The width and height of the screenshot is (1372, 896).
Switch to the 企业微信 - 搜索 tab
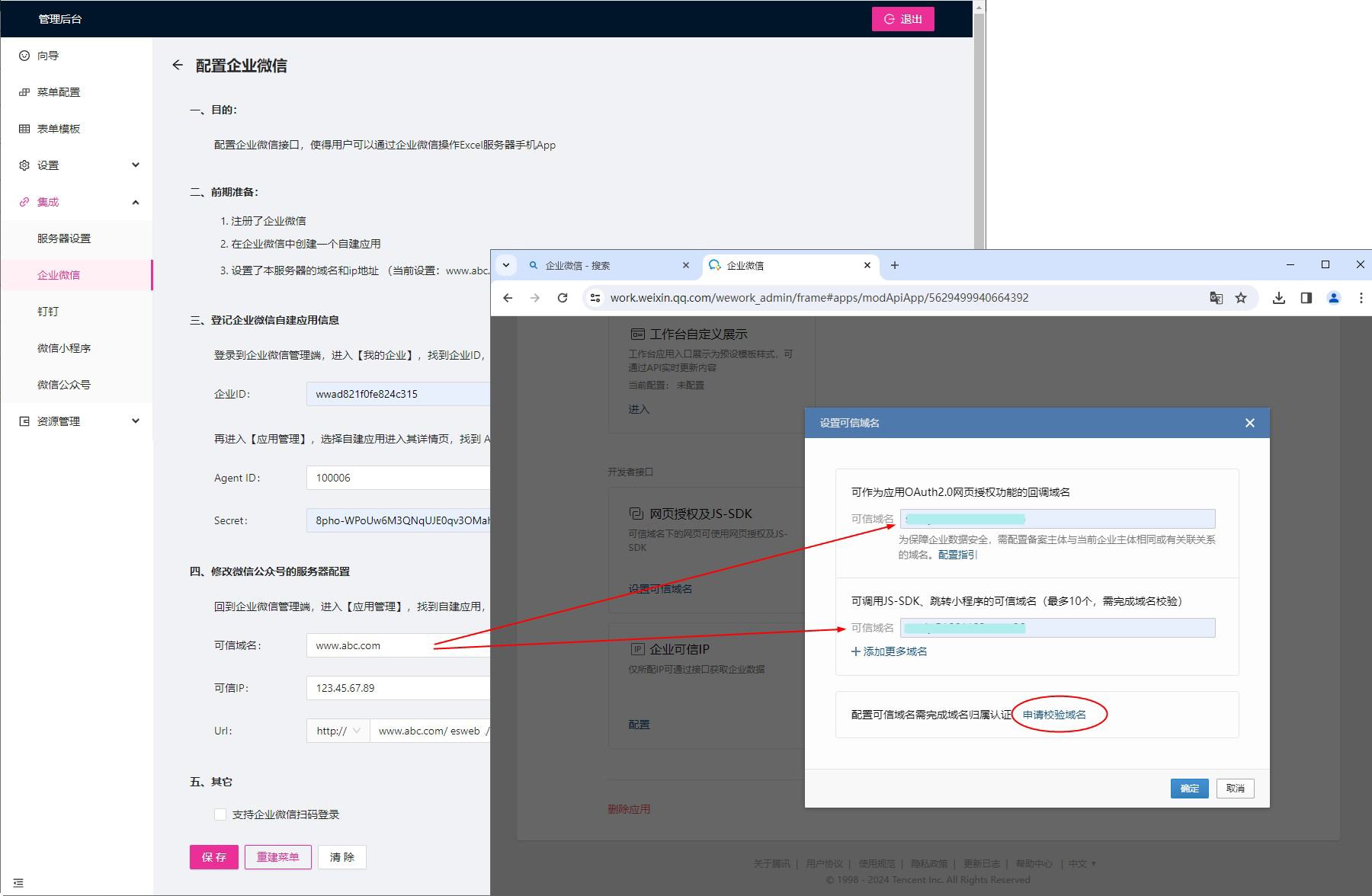coord(602,266)
